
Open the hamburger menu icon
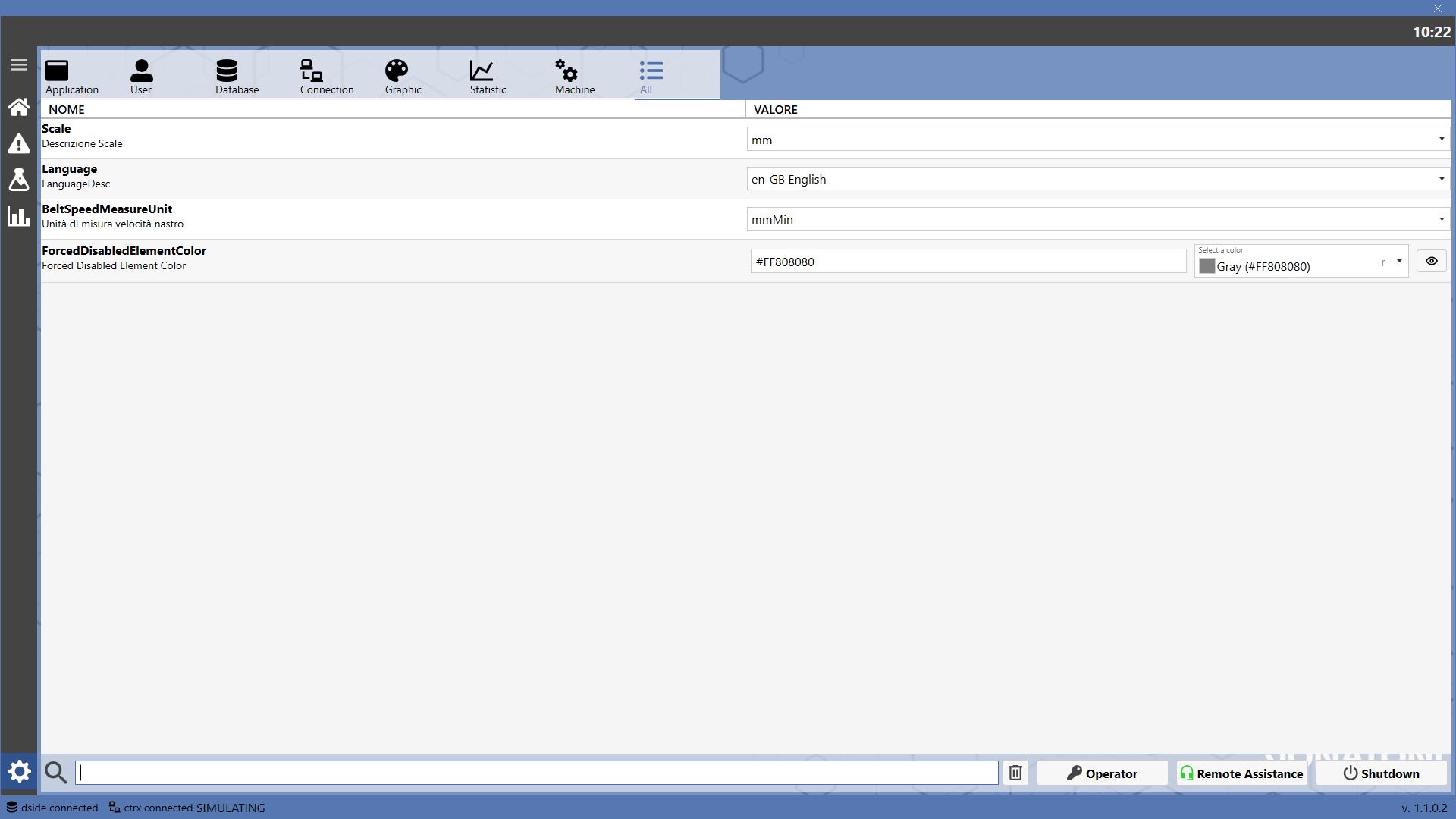coord(19,65)
